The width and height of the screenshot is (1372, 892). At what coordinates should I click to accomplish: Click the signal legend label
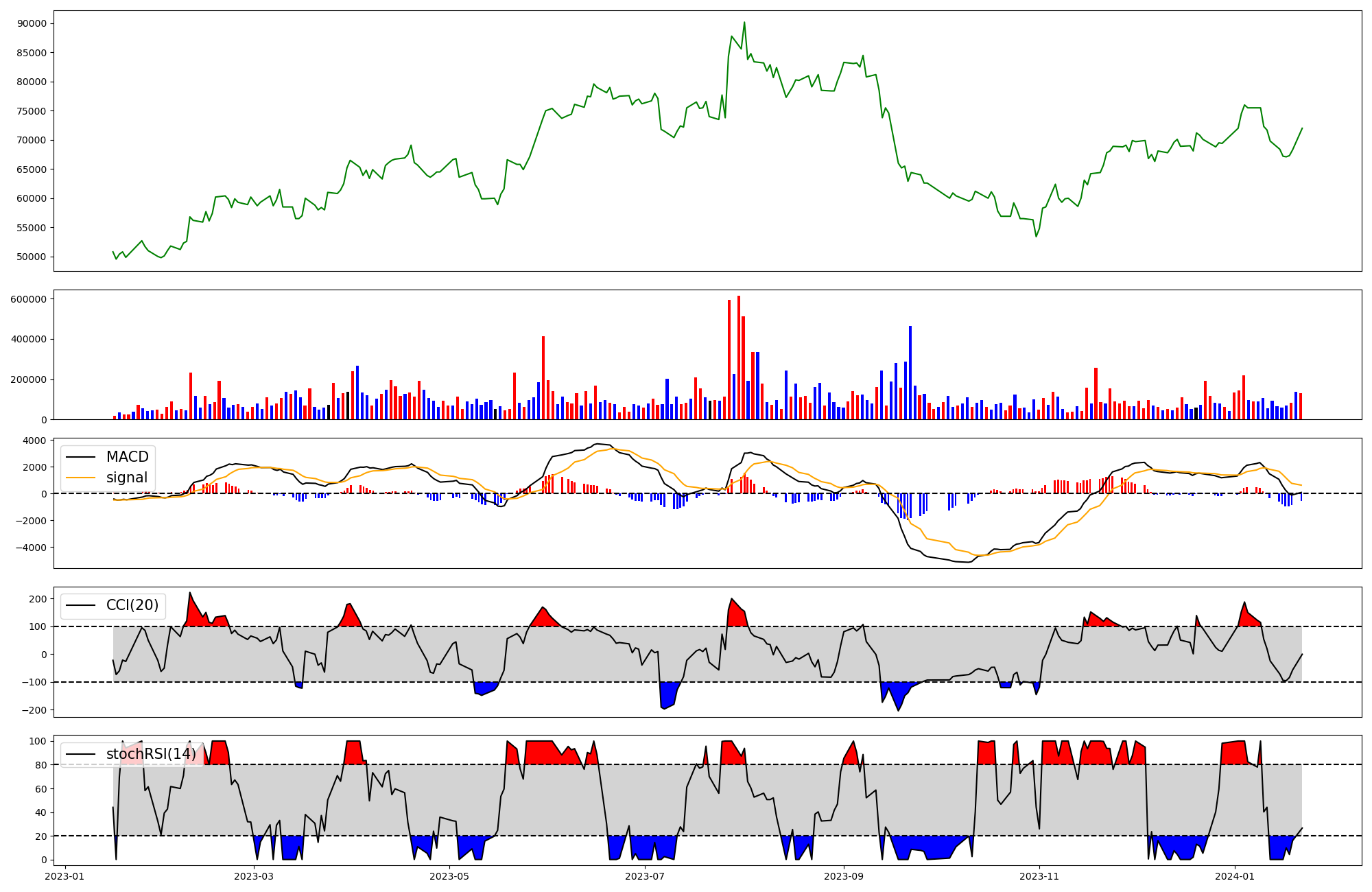click(126, 478)
